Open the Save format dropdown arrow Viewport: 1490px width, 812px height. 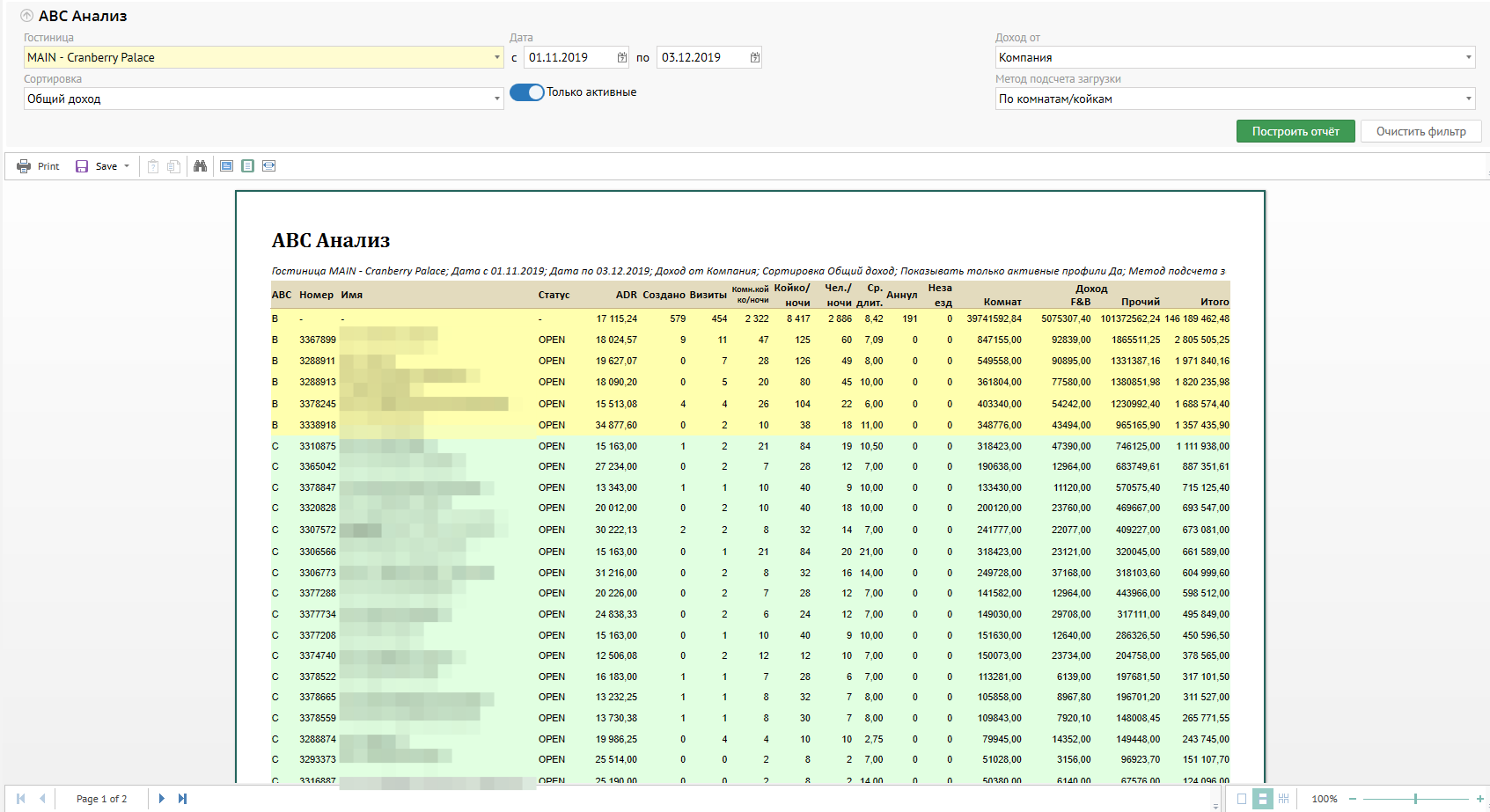point(127,166)
